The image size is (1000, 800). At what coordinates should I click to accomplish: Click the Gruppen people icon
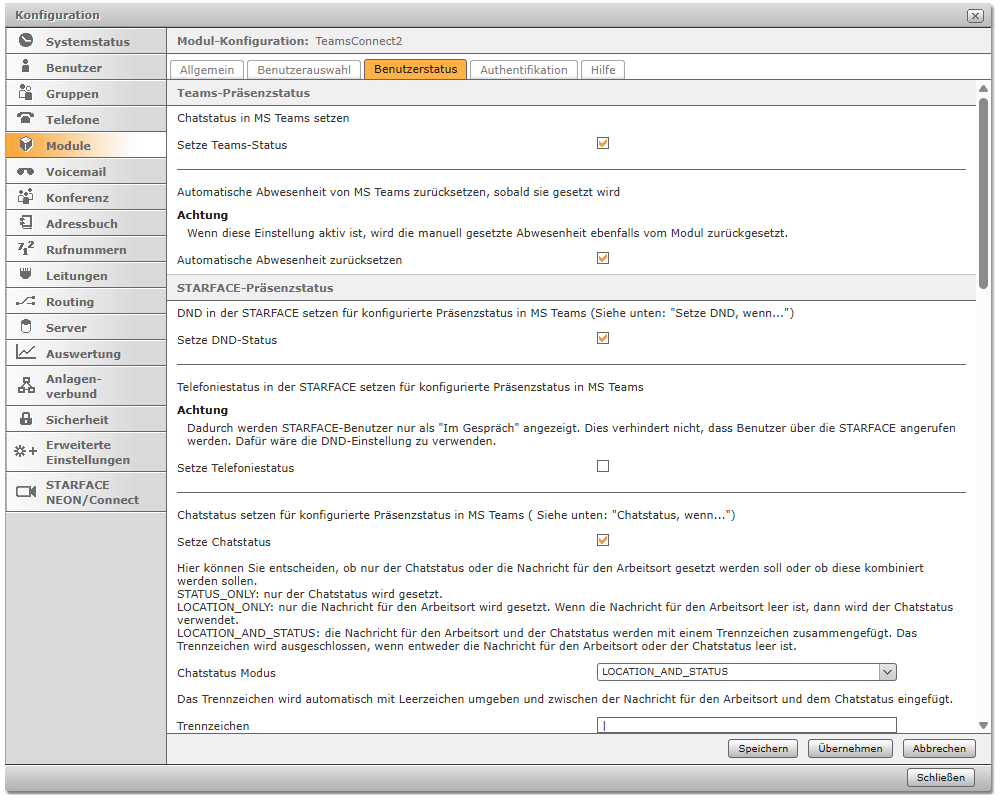pos(26,93)
